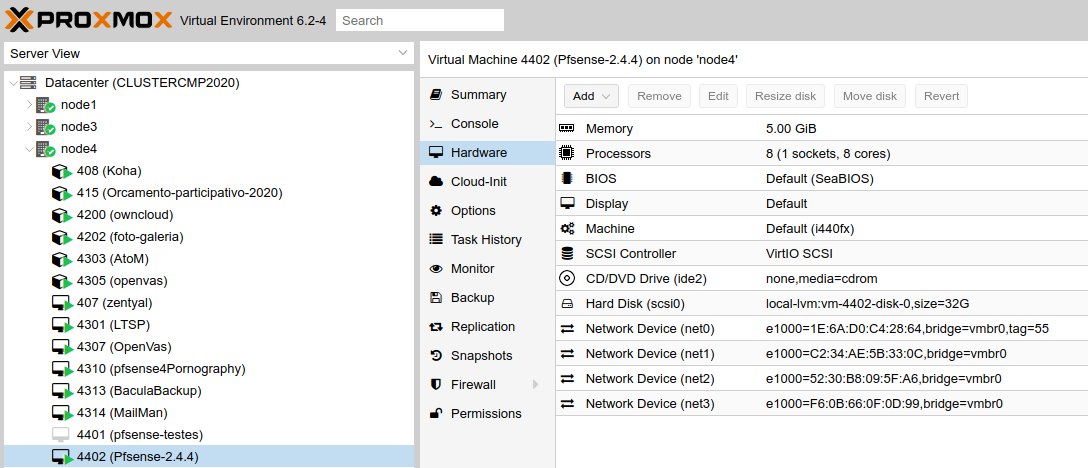This screenshot has width=1088, height=468.
Task: Click the Display monitor icon in hardware list
Action: (x=567, y=203)
